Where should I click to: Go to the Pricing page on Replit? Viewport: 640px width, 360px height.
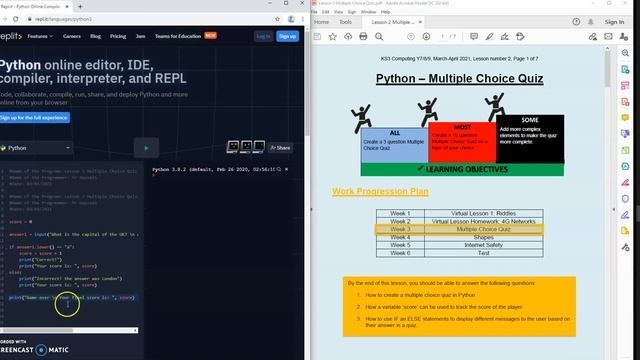coord(118,36)
